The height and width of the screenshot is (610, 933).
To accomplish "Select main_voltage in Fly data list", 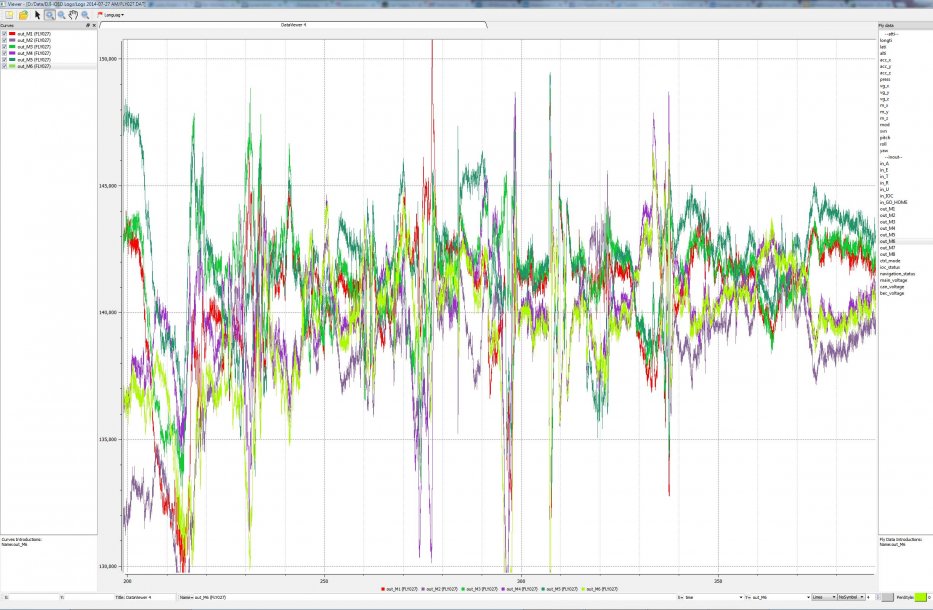I will (x=894, y=280).
